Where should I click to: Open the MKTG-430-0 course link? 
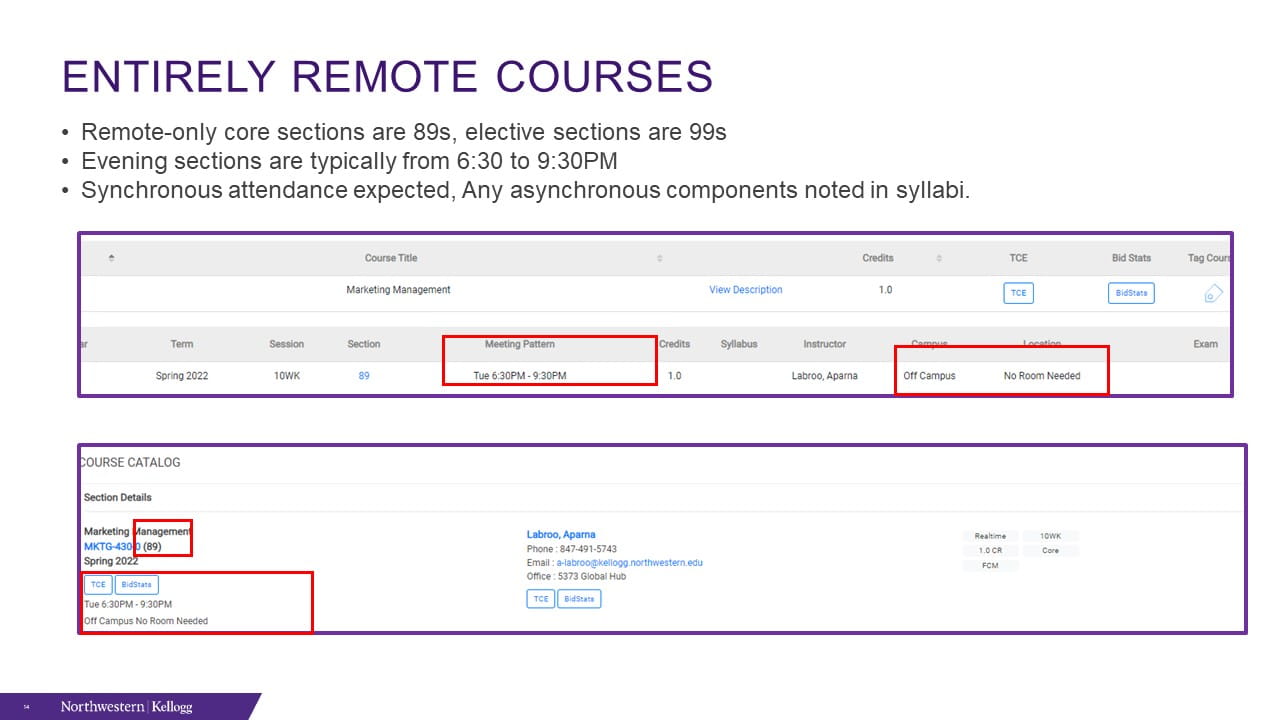tap(111, 547)
